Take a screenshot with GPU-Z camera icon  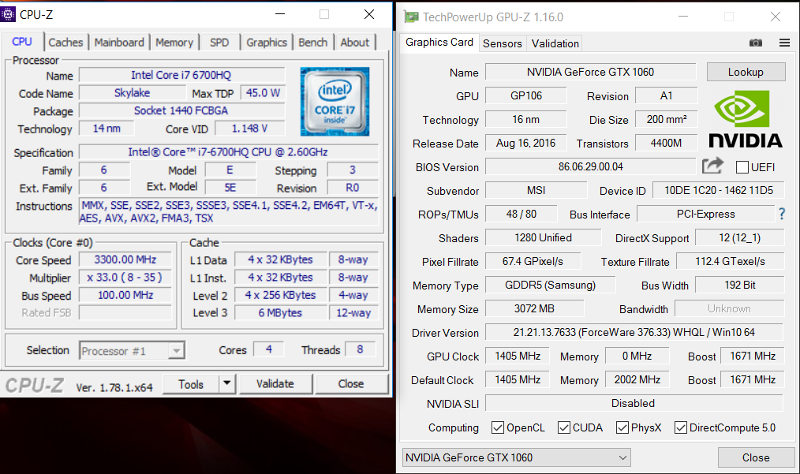(756, 43)
